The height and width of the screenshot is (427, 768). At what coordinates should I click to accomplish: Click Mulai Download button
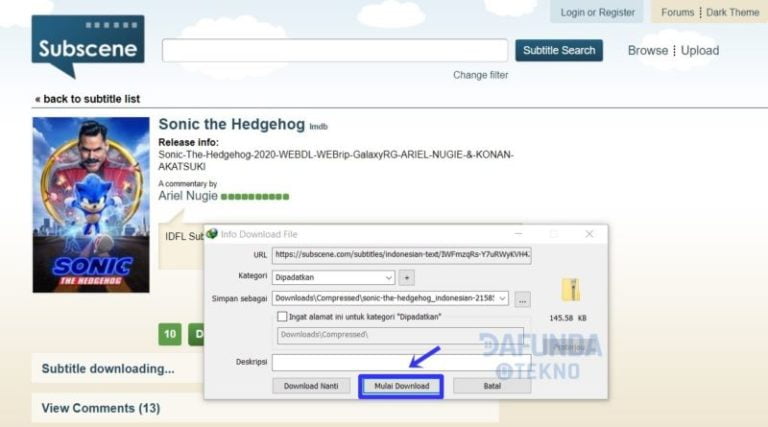pos(402,386)
